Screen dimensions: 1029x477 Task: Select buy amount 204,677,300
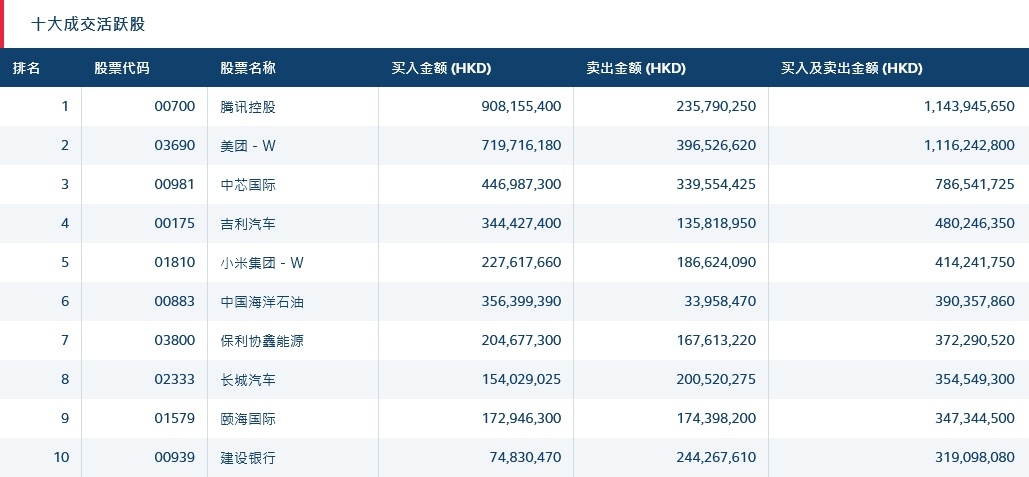[521, 341]
